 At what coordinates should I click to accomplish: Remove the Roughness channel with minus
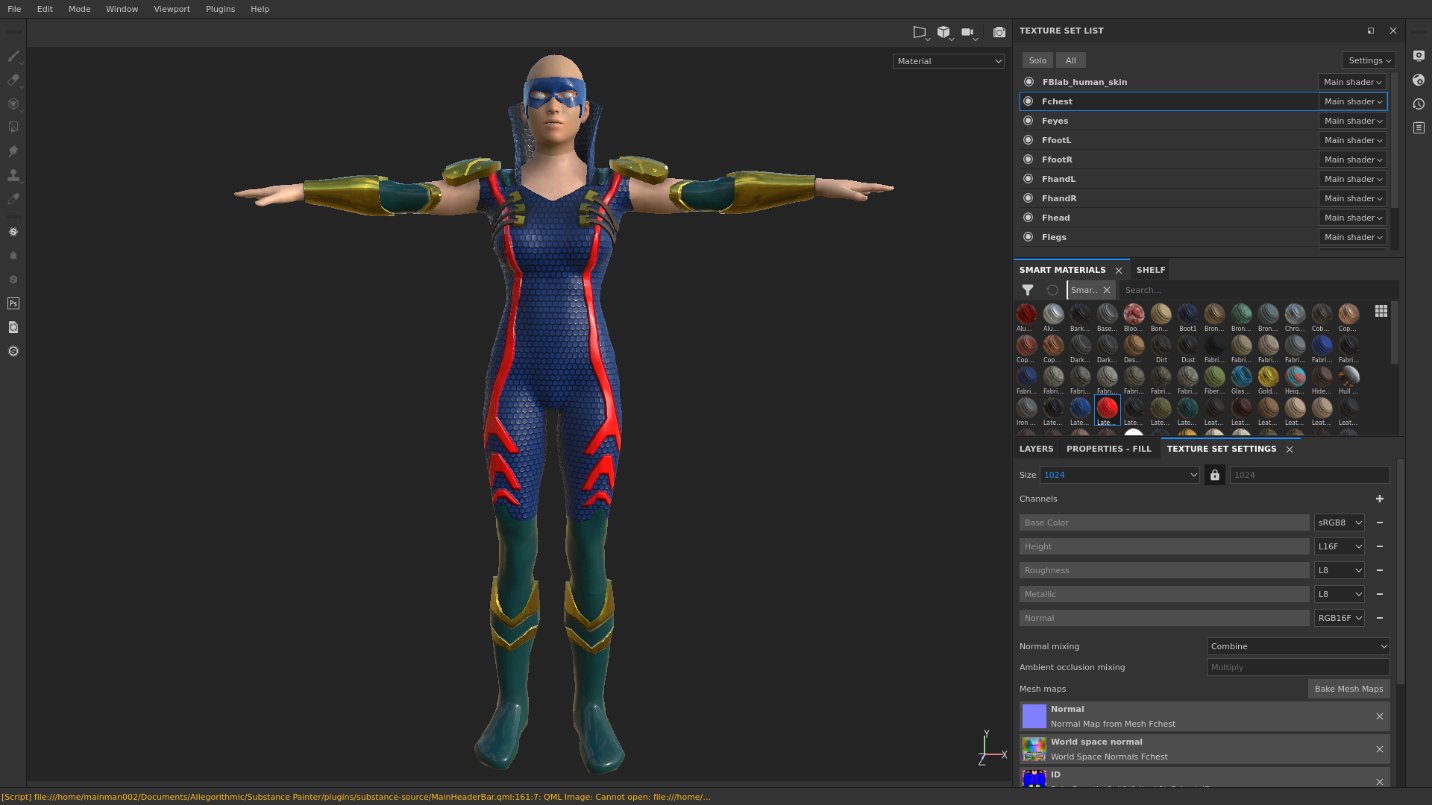point(1380,570)
